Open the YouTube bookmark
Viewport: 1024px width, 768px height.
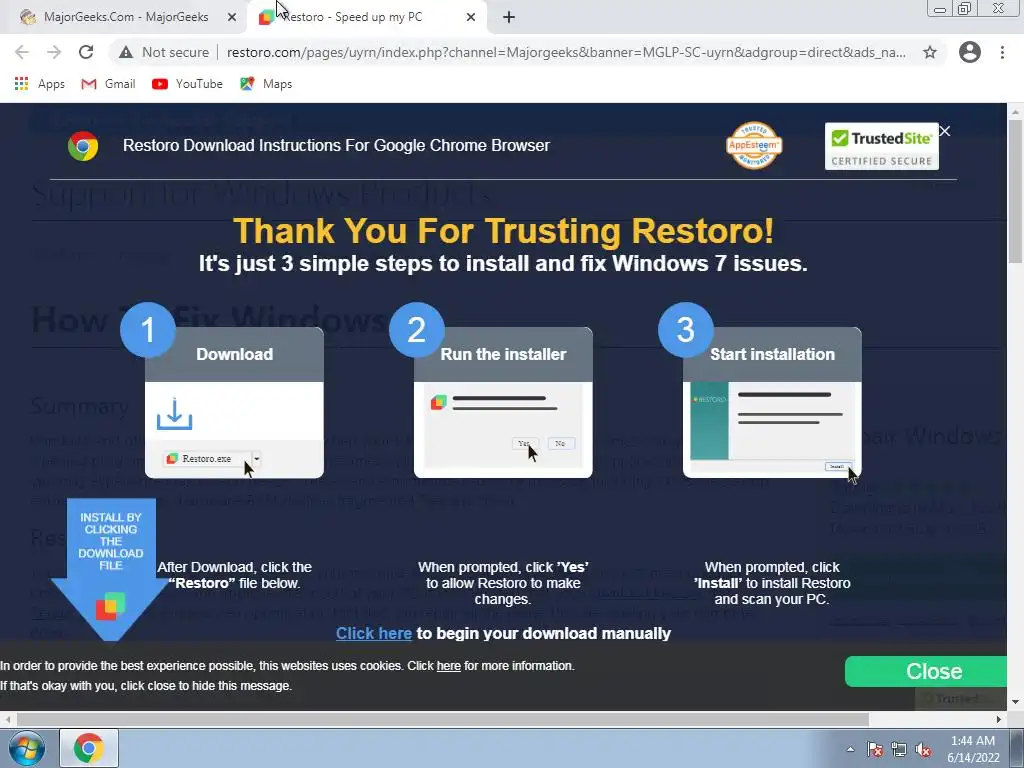(x=187, y=84)
